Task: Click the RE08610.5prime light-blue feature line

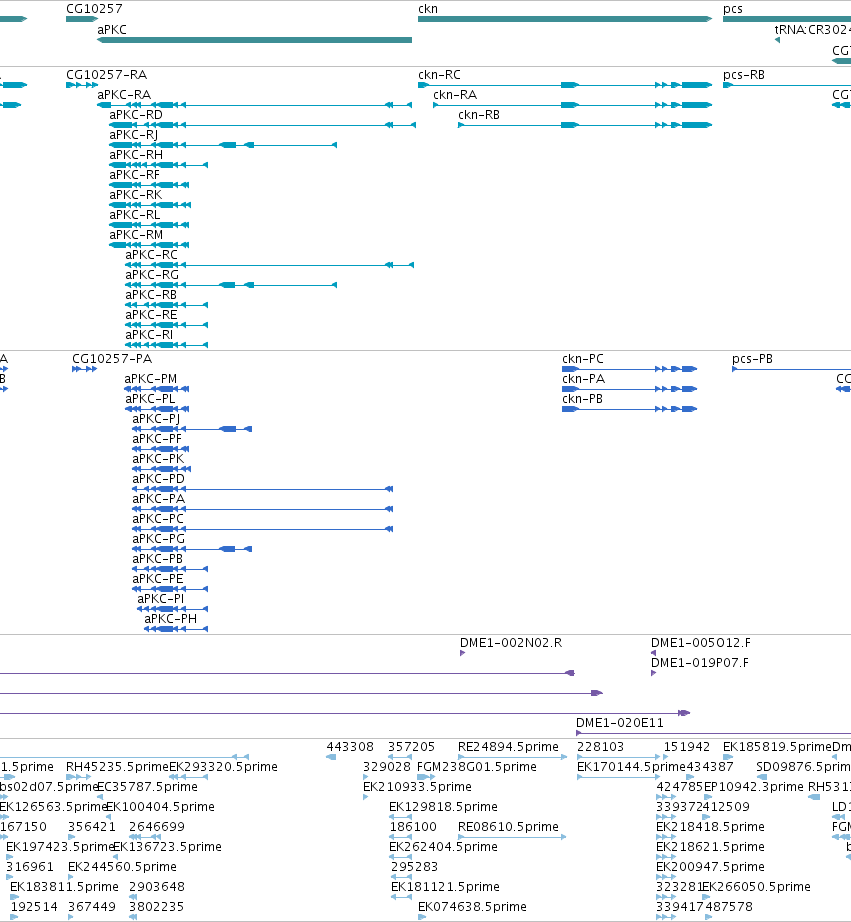Action: 512,837
